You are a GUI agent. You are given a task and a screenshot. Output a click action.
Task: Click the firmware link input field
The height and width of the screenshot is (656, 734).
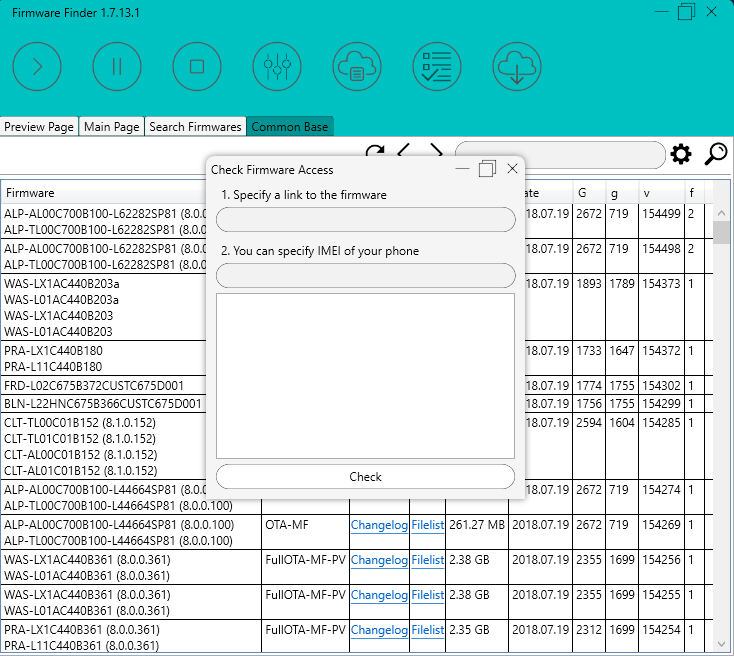[x=366, y=220]
